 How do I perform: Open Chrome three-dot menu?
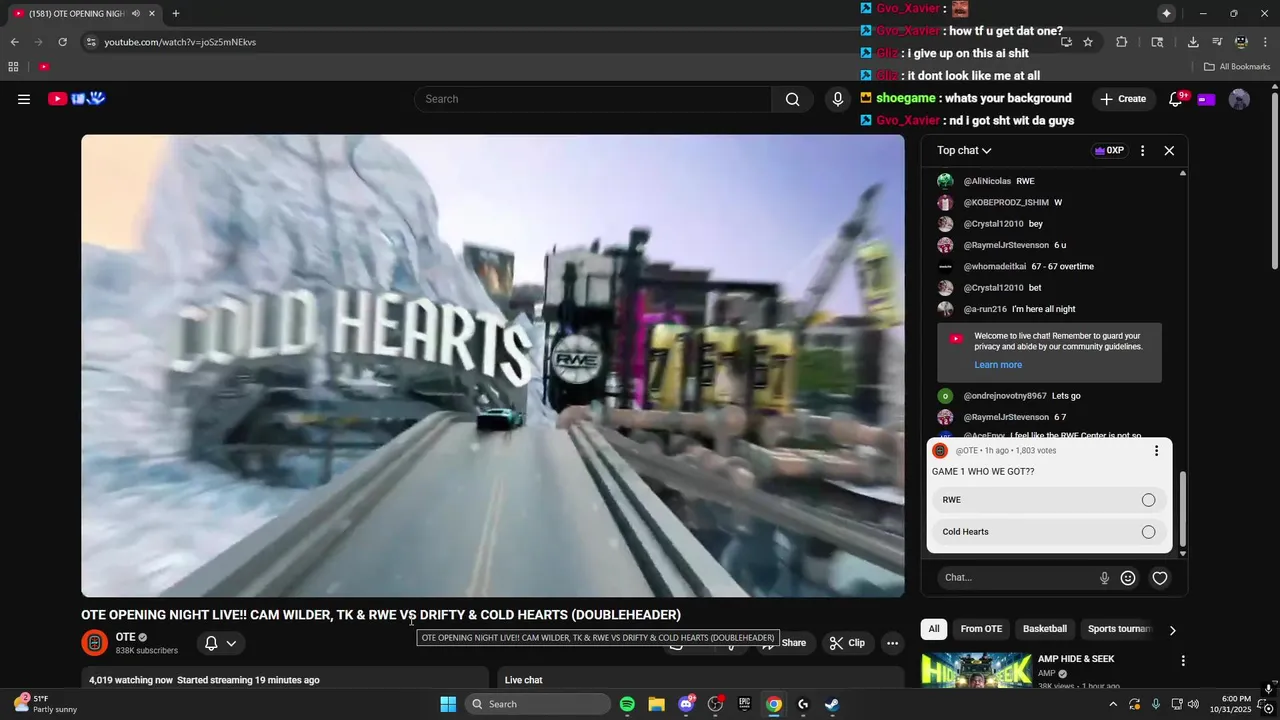1265,42
